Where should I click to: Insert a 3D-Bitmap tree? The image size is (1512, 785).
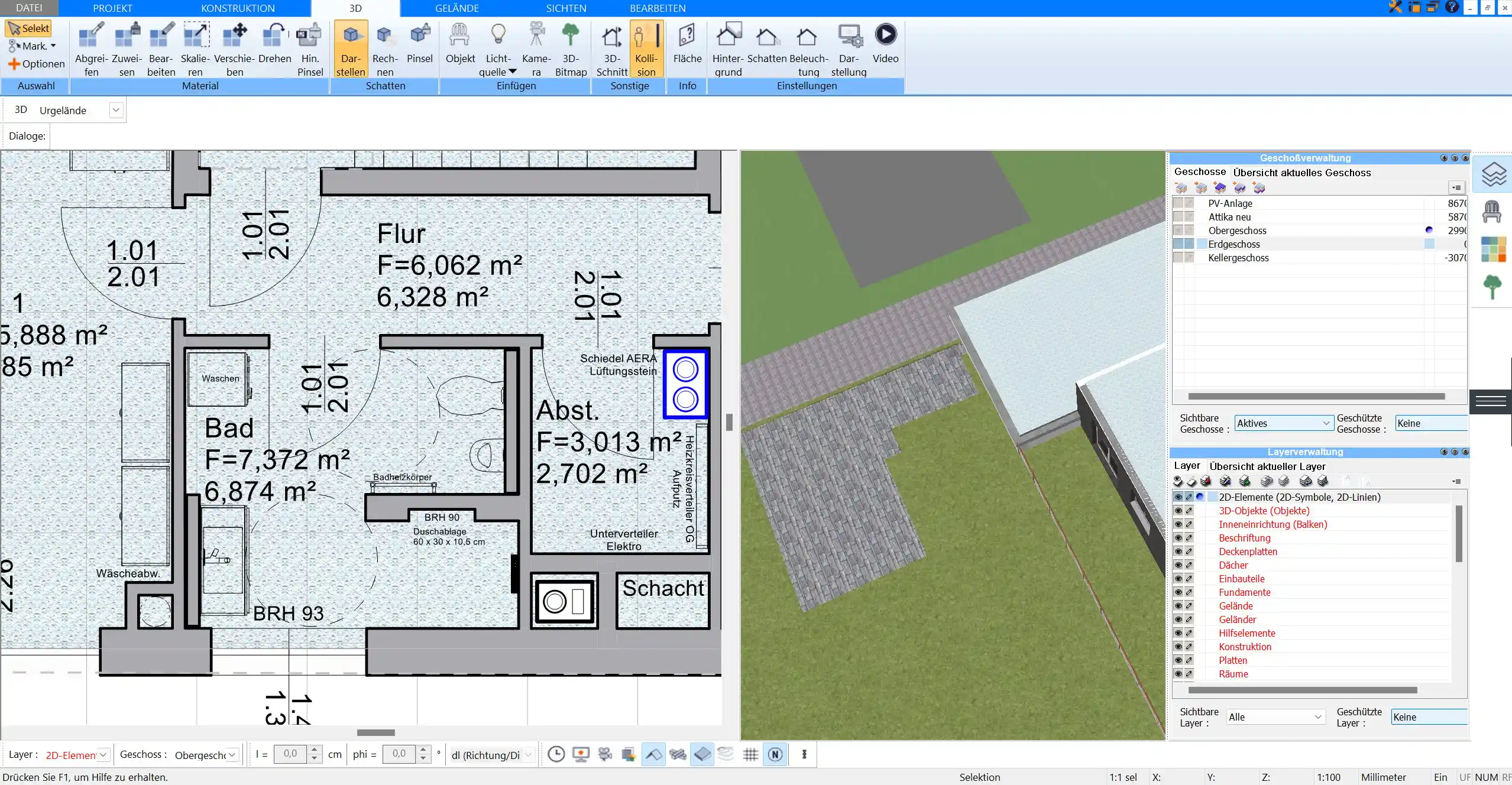coord(571,50)
